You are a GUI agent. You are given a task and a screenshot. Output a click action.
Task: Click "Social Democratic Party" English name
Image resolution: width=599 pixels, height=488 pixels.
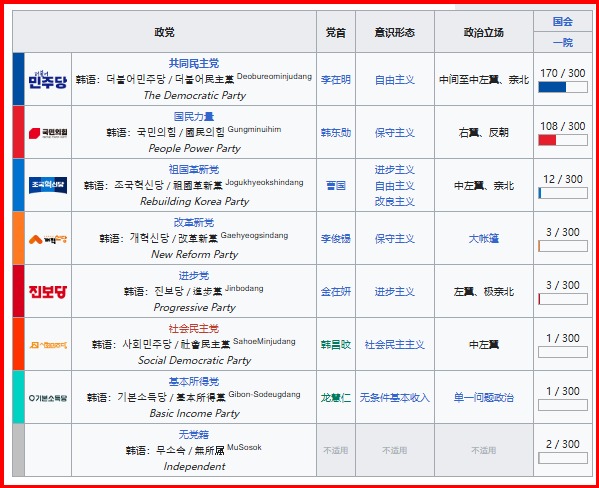pyautogui.click(x=194, y=360)
